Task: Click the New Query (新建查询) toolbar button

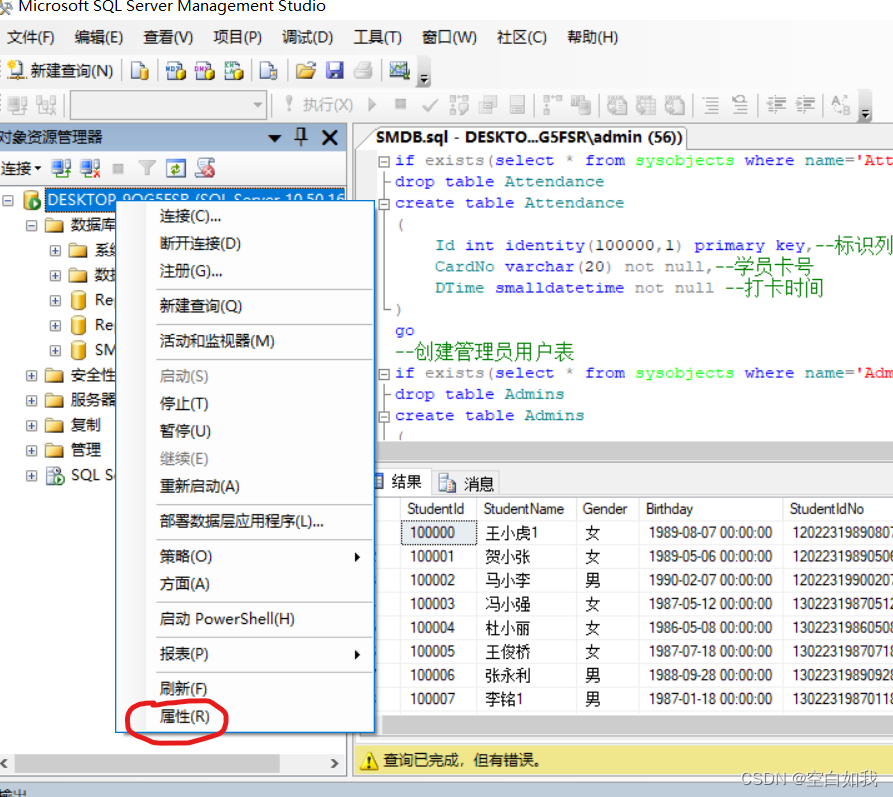Action: click(x=60, y=71)
